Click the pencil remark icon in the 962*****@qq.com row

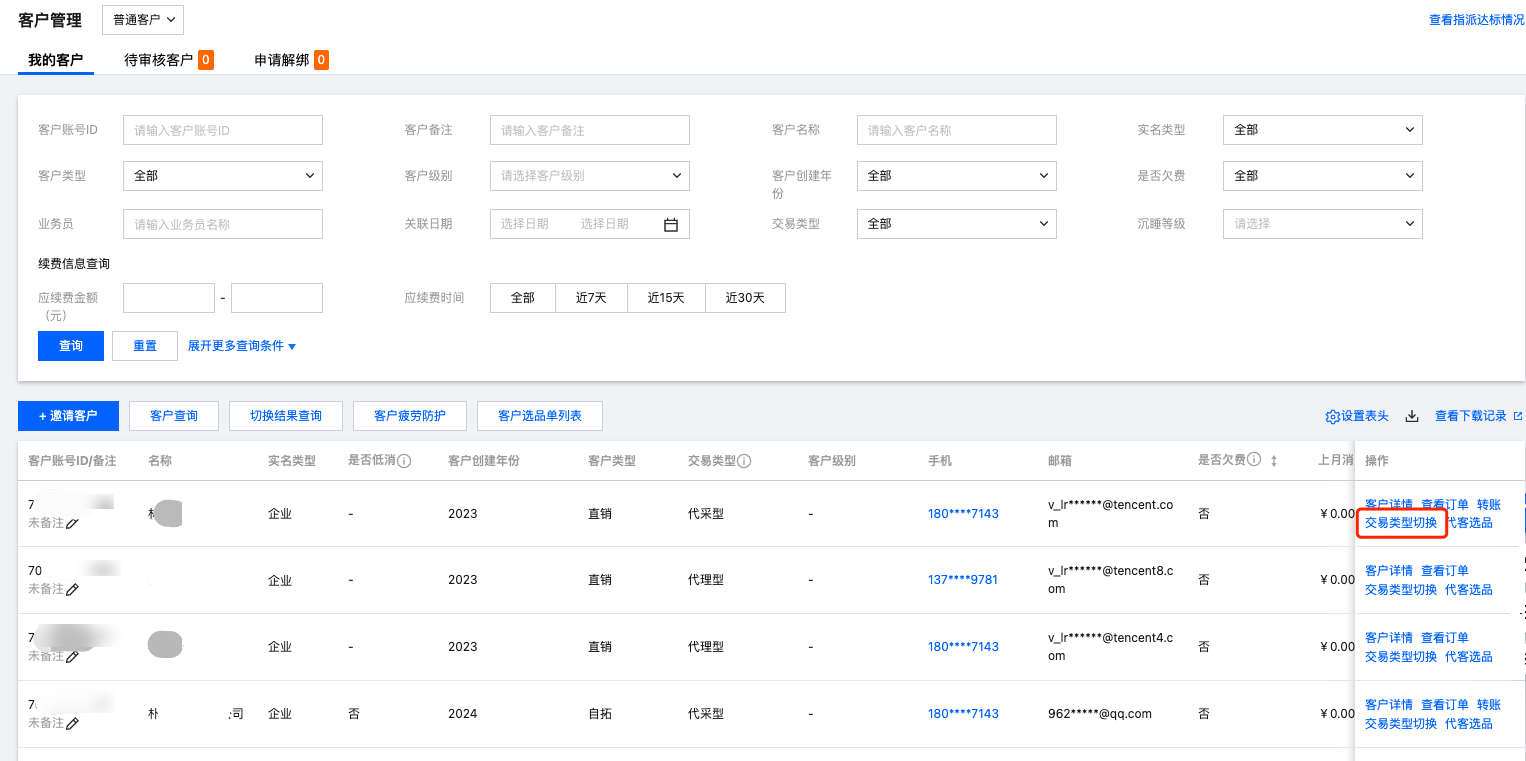pyautogui.click(x=72, y=723)
